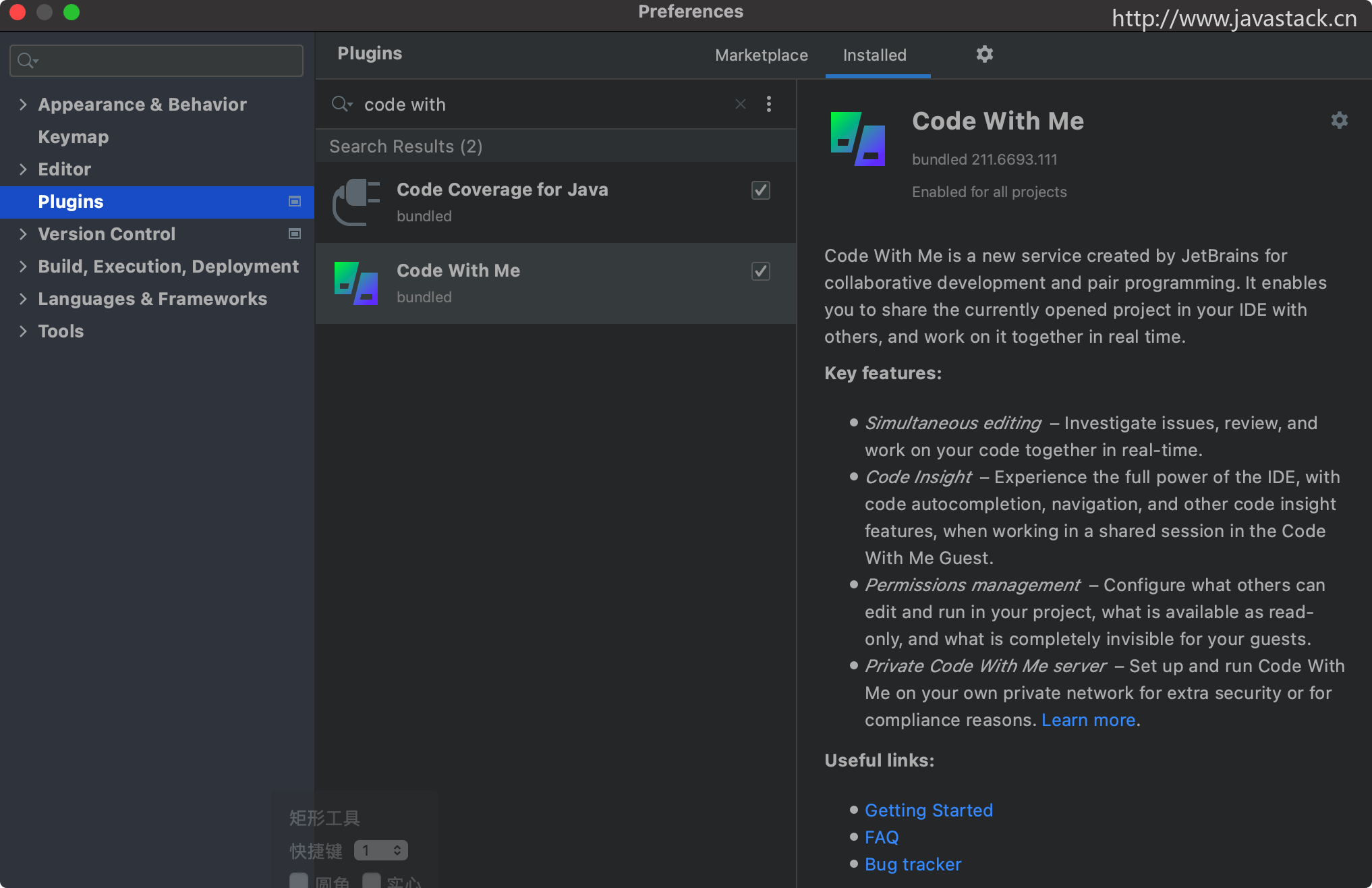
Task: Expand Languages & Frameworks section
Action: point(23,299)
